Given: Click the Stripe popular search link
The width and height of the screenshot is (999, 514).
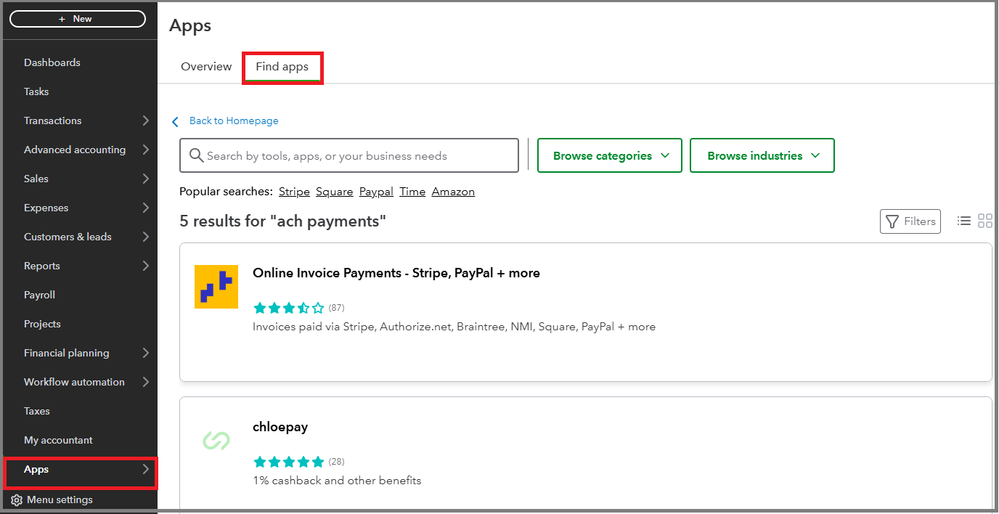Looking at the screenshot, I should click(x=294, y=192).
